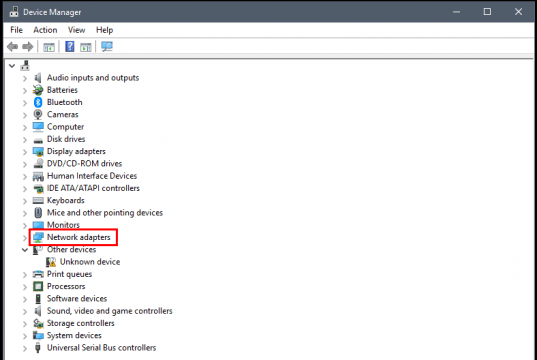Click the Processors chip icon
Viewport: 537px width, 360px height.
click(38, 286)
